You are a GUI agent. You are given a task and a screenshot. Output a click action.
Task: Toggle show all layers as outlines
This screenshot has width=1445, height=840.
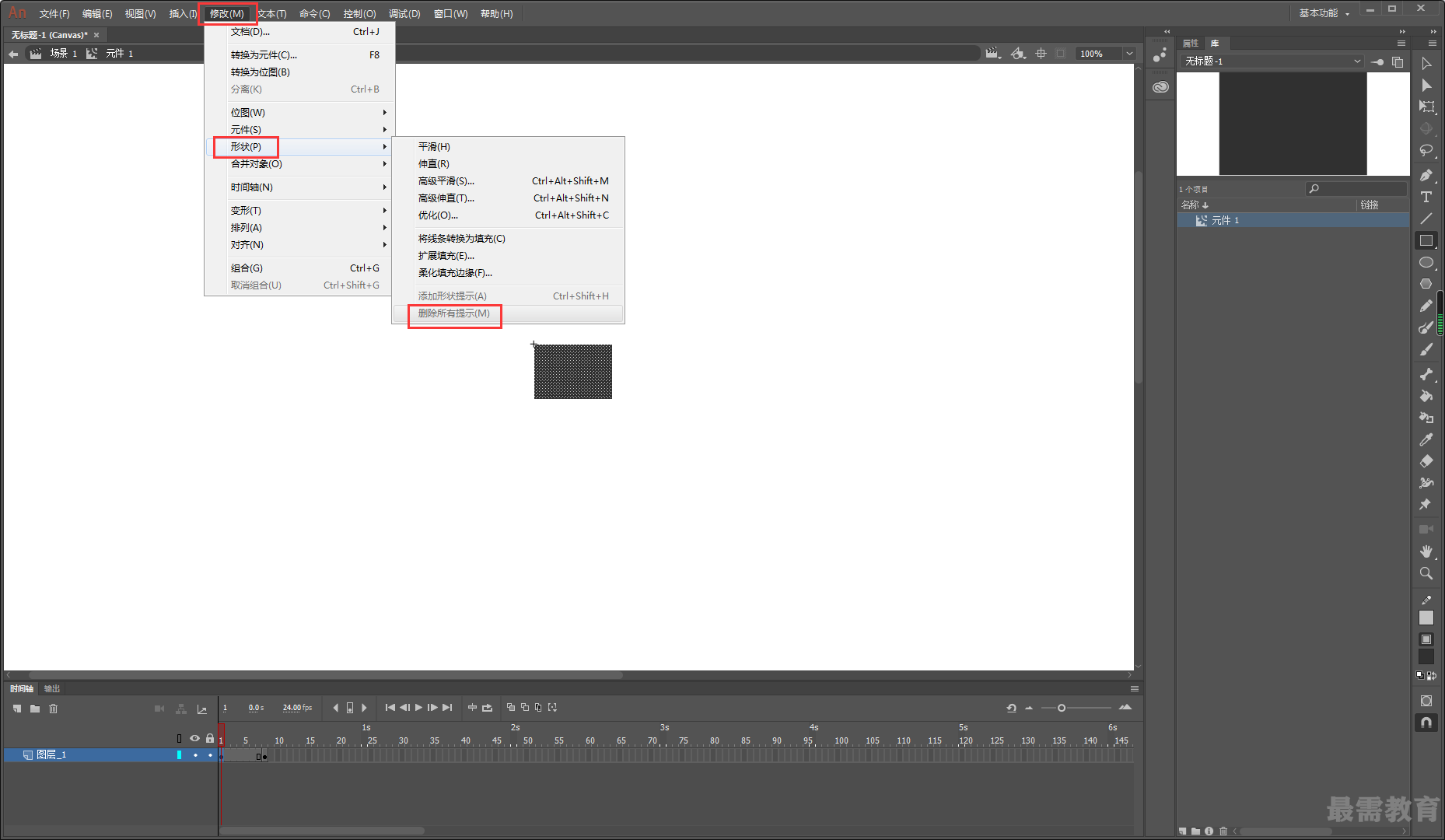(x=179, y=738)
